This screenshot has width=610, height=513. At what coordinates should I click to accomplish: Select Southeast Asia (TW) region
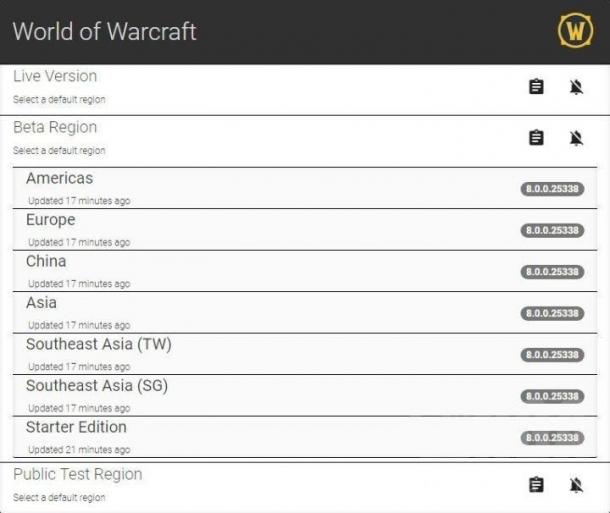[305, 354]
